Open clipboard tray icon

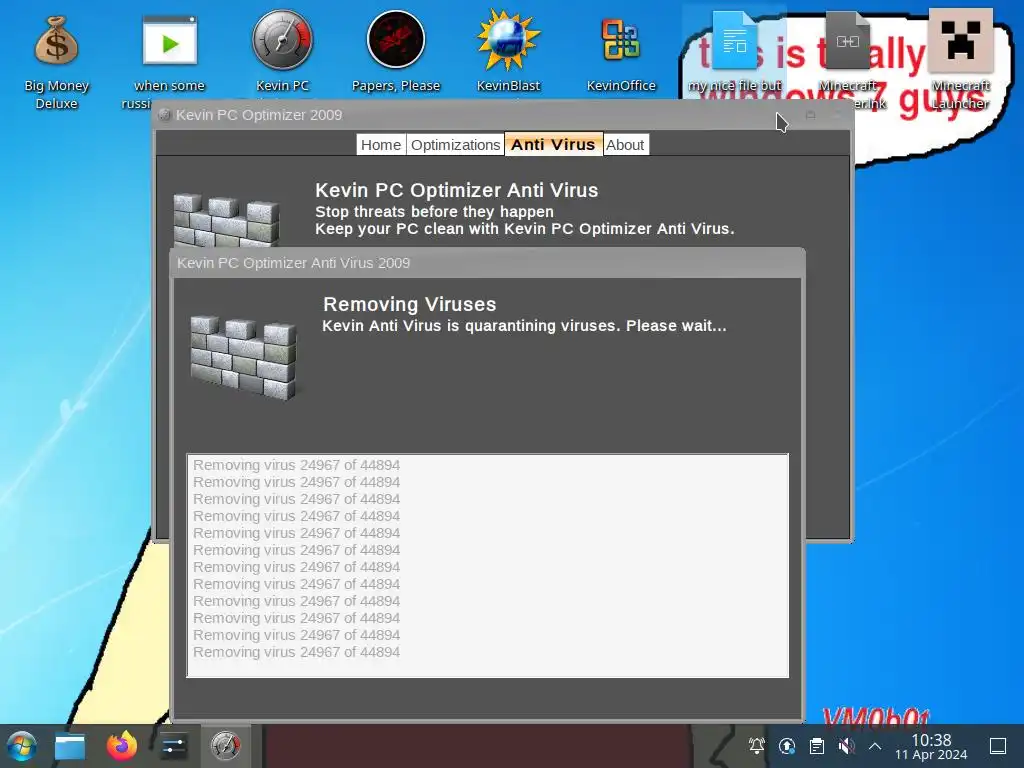tap(817, 746)
